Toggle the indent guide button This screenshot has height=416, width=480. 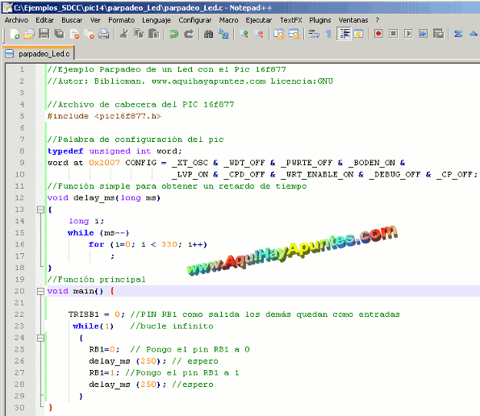pos(344,34)
